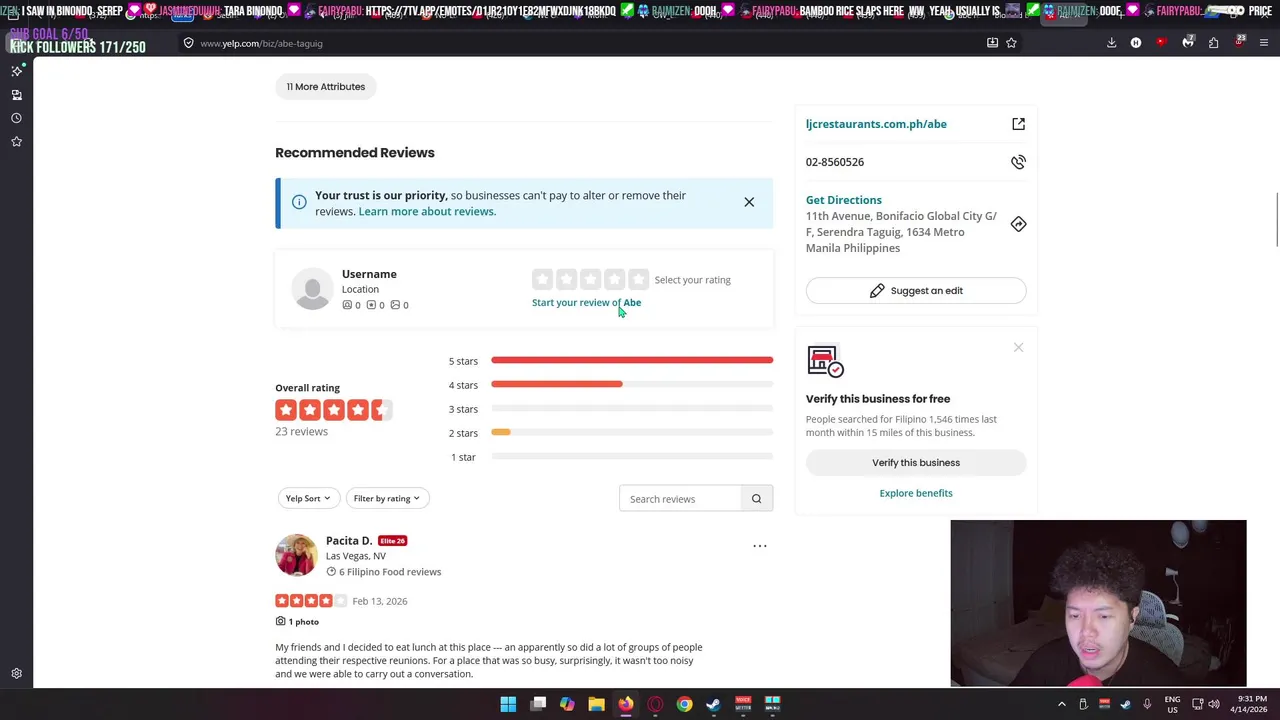Open Google Chrome from the taskbar

pos(684,704)
